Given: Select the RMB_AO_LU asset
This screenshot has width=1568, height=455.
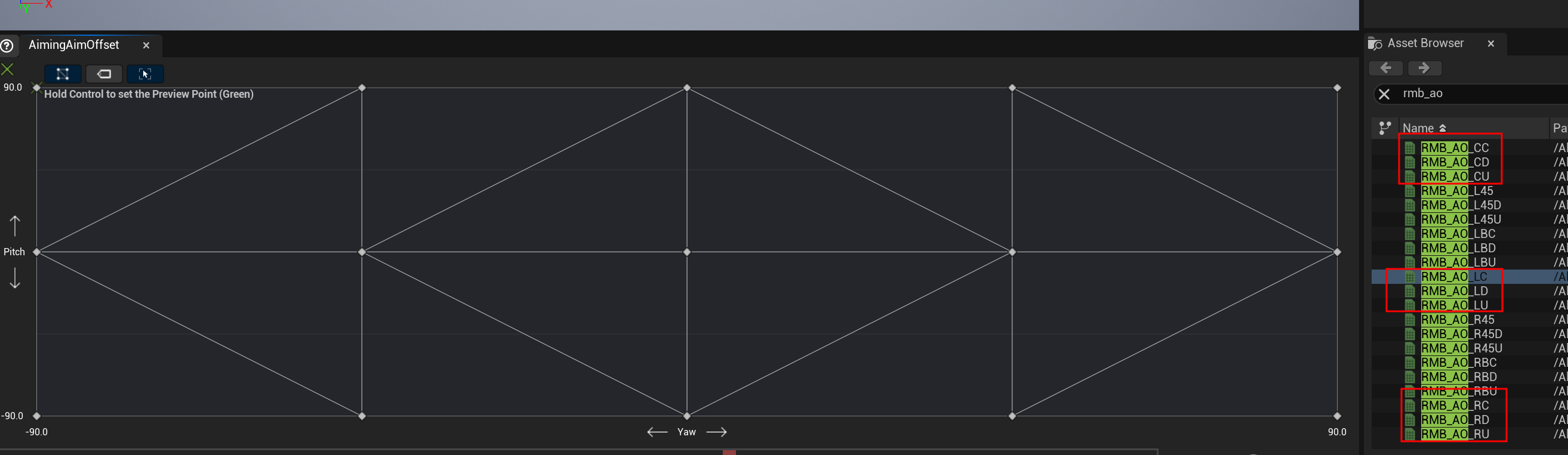Looking at the screenshot, I should click(1454, 305).
